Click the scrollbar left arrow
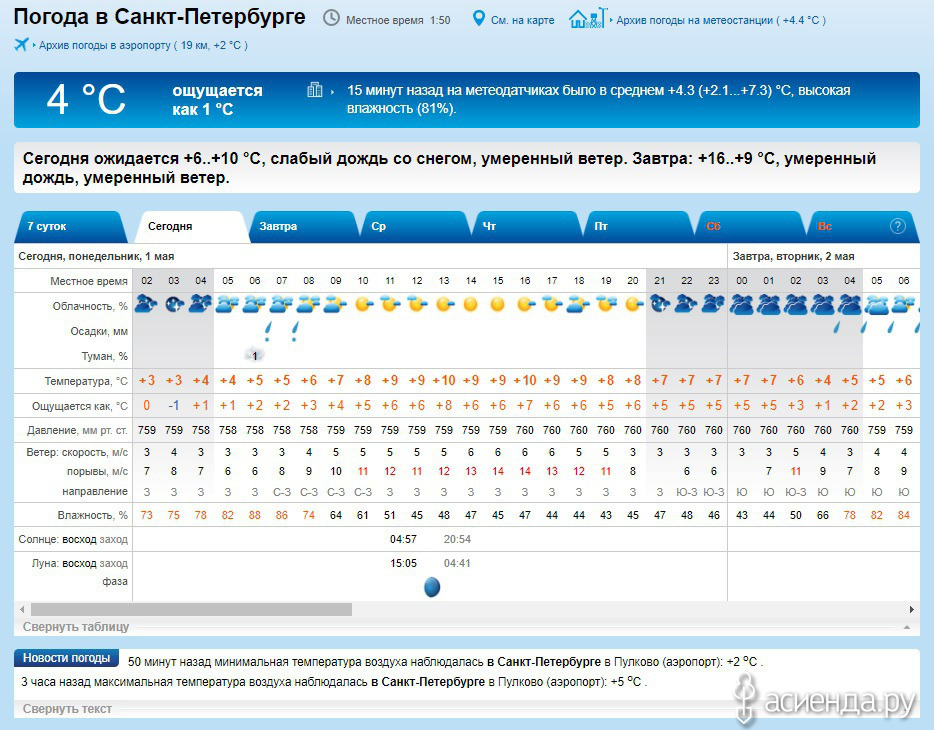This screenshot has height=730, width=934. click(22, 609)
